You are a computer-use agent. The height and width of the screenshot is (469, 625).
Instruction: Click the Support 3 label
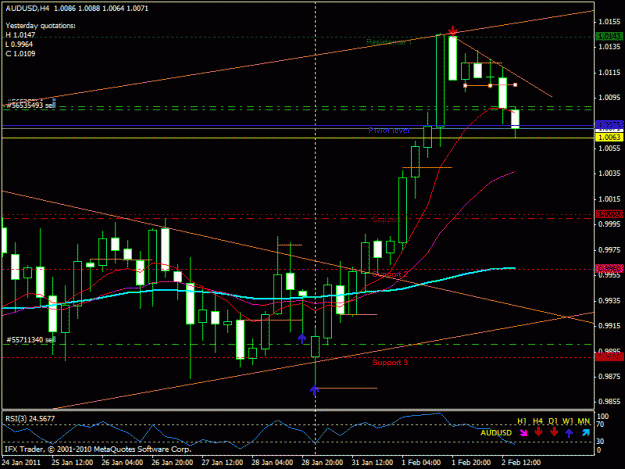(x=390, y=363)
